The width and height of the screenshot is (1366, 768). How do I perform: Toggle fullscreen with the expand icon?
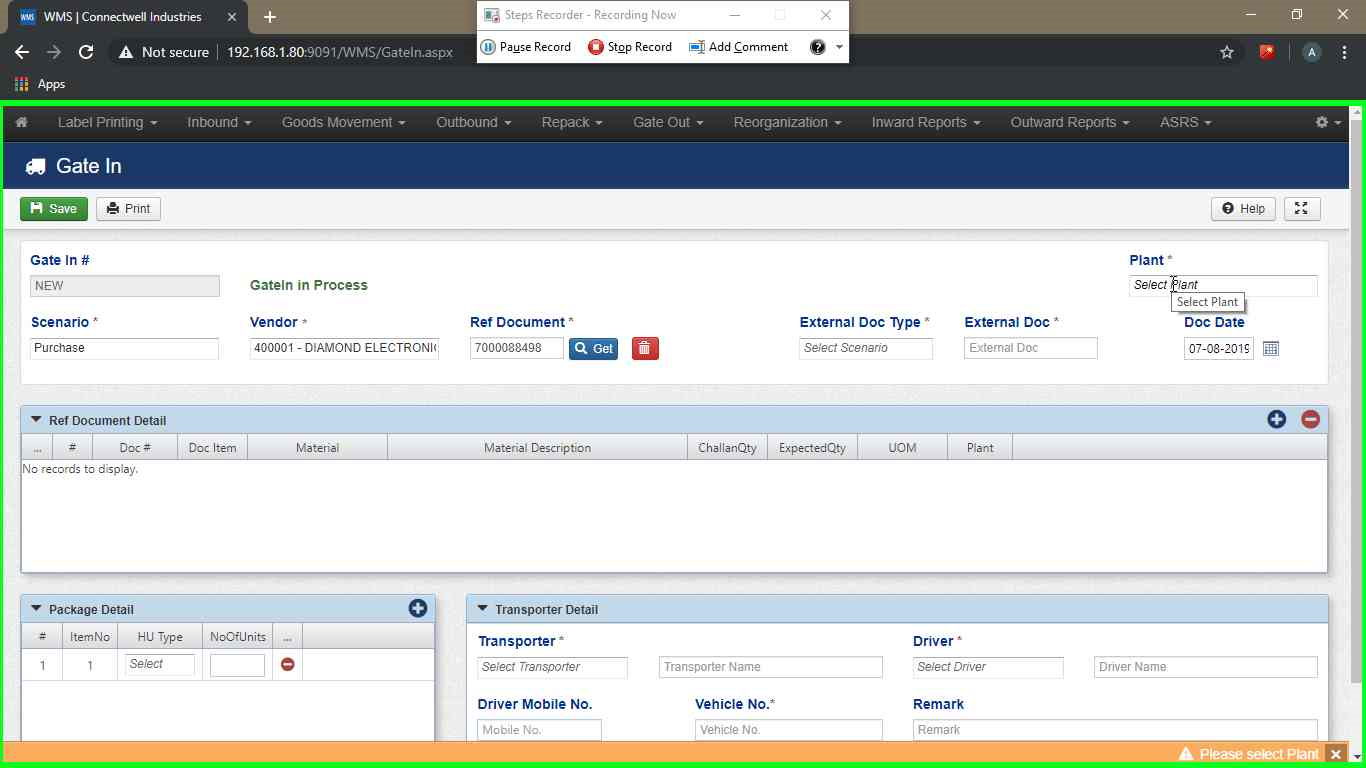pyautogui.click(x=1301, y=208)
